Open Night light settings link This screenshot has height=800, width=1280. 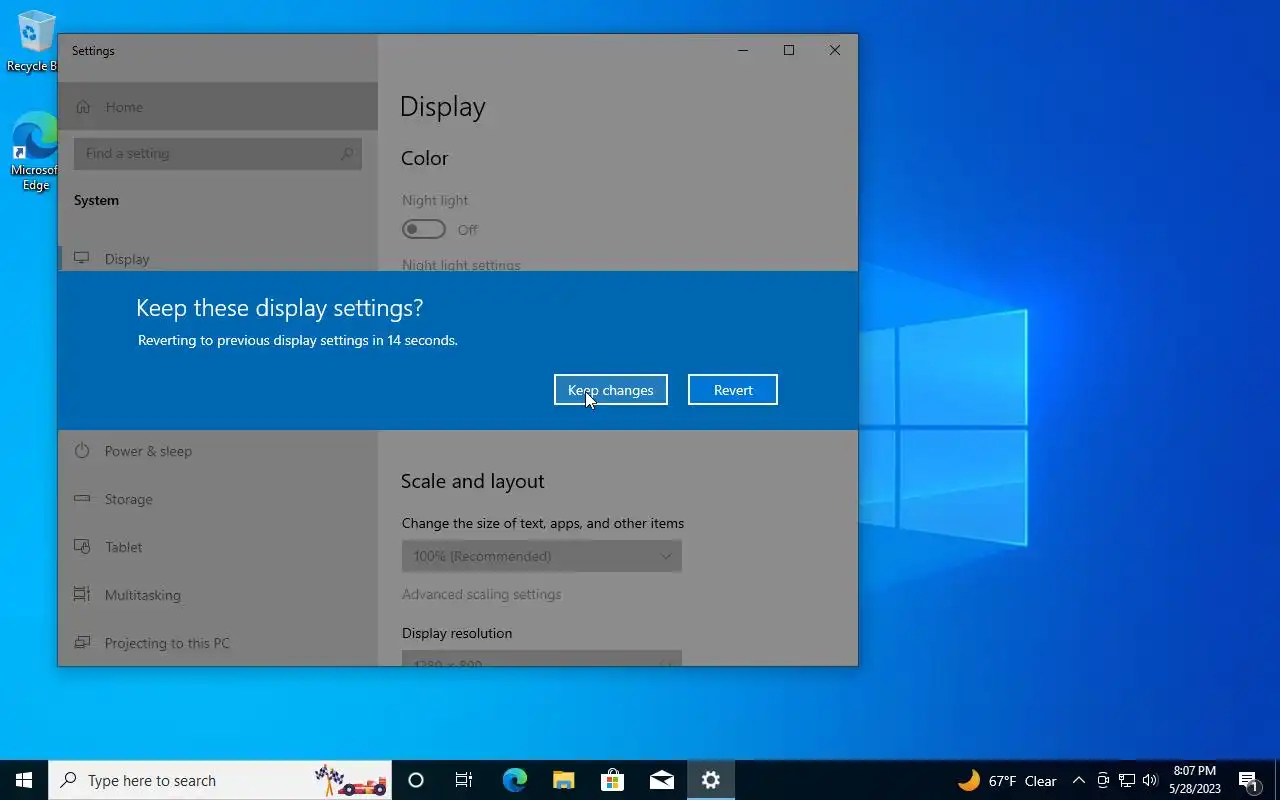461,265
